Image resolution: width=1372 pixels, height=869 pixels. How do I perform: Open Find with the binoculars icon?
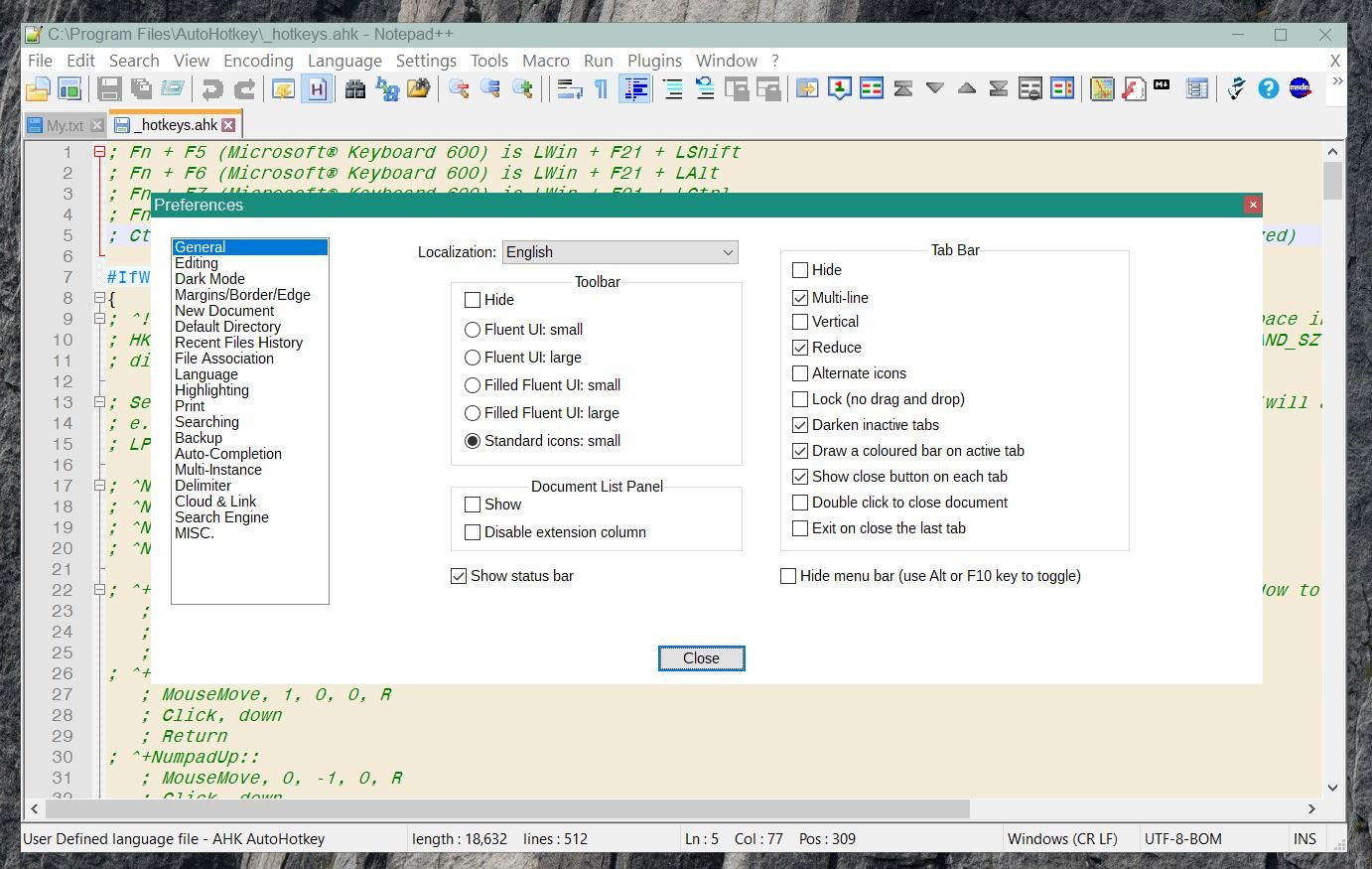(x=354, y=89)
